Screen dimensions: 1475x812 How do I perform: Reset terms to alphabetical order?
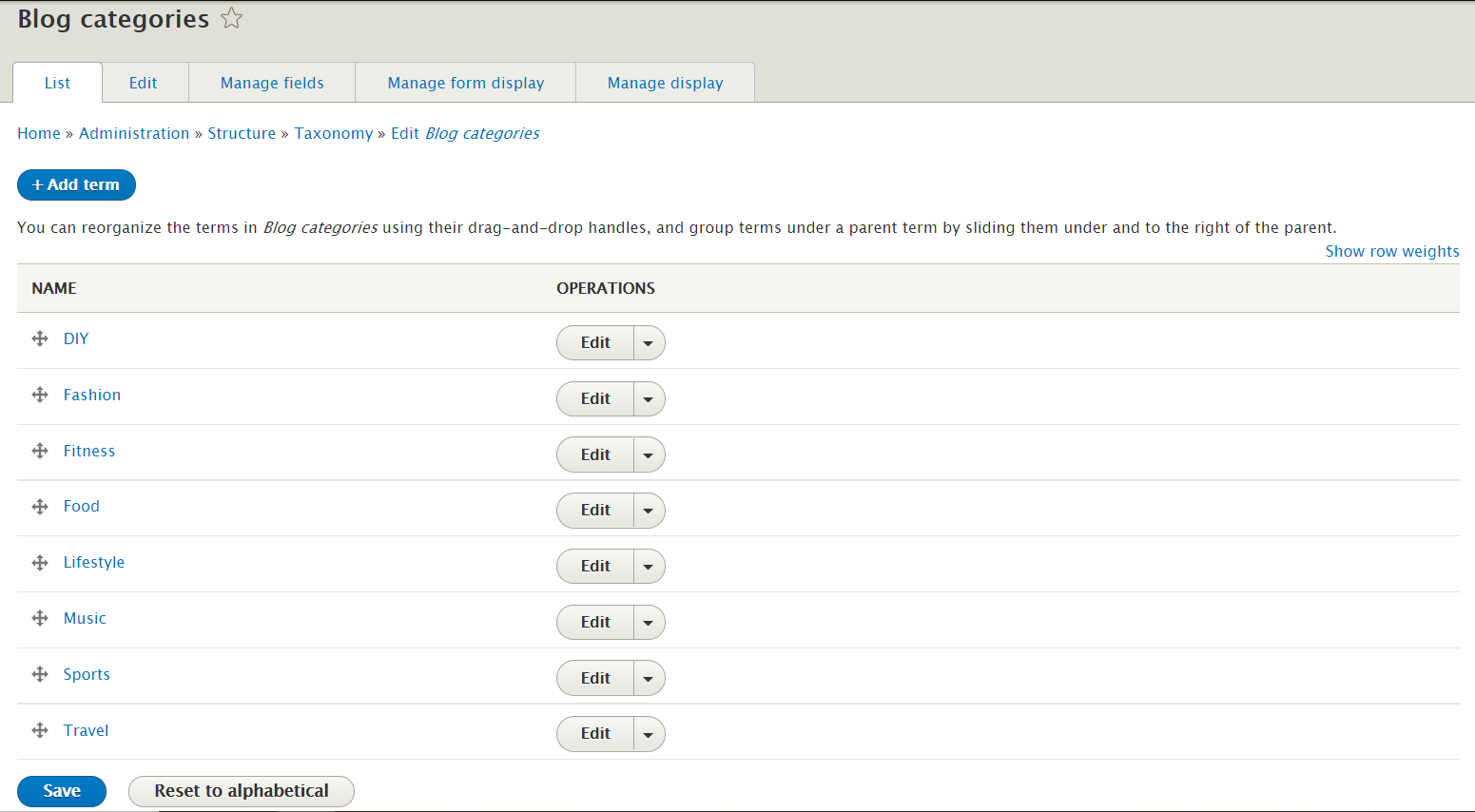click(241, 790)
